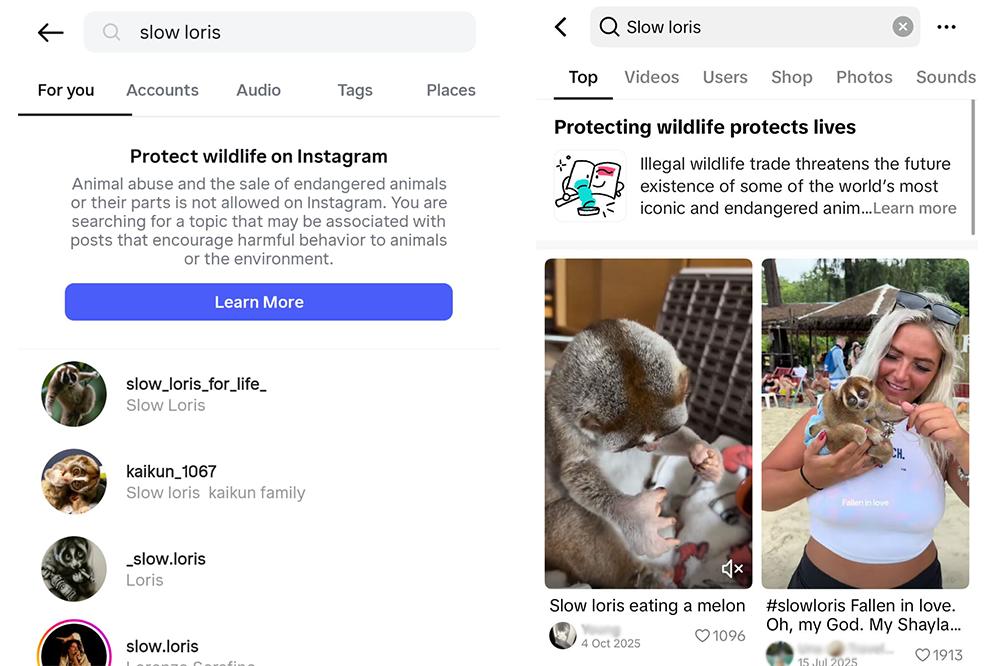Viewport: 1000px width, 666px height.
Task: Clear the TikTok search with the X icon
Action: click(x=901, y=27)
